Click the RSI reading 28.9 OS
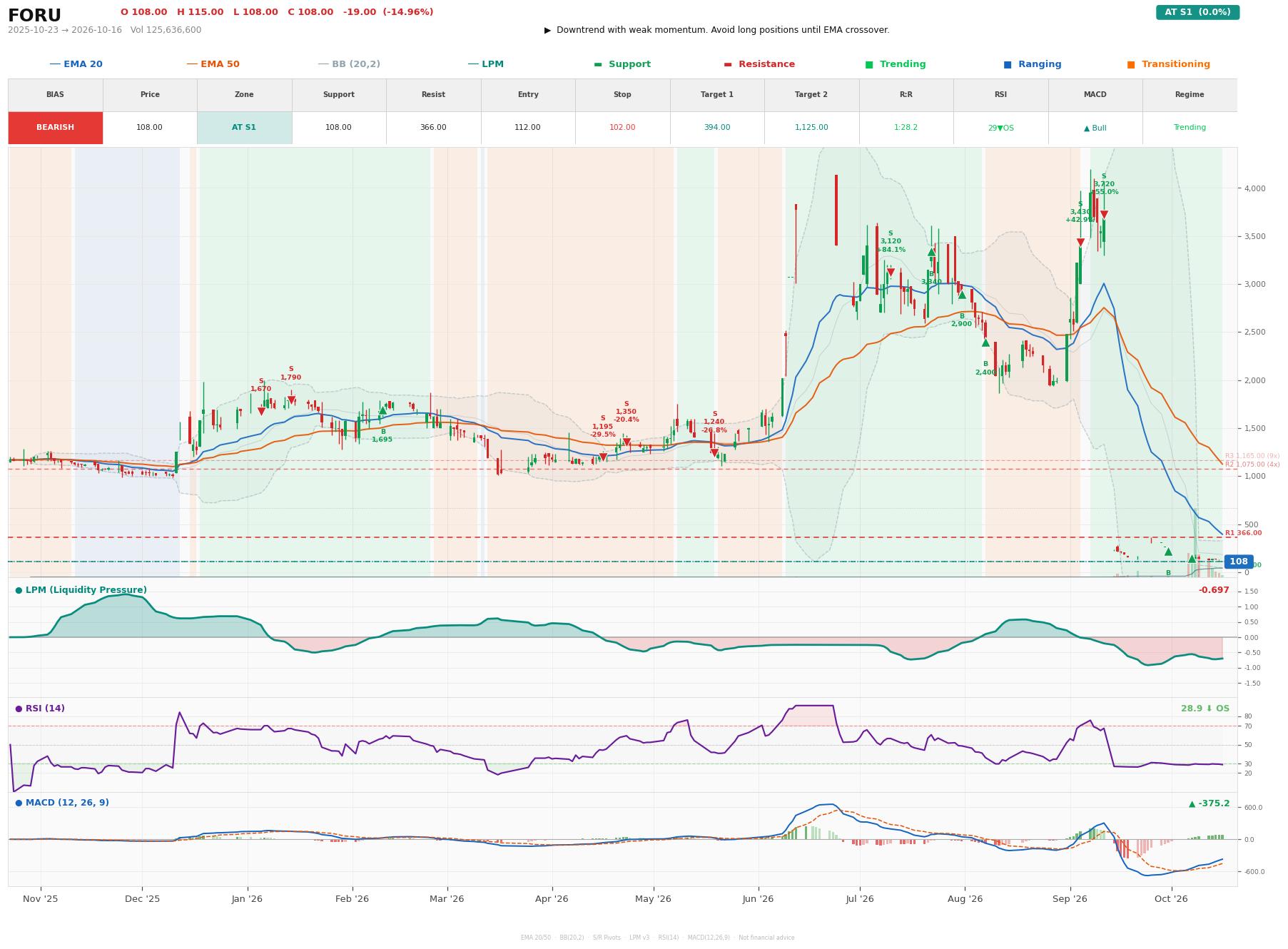 coord(1205,709)
